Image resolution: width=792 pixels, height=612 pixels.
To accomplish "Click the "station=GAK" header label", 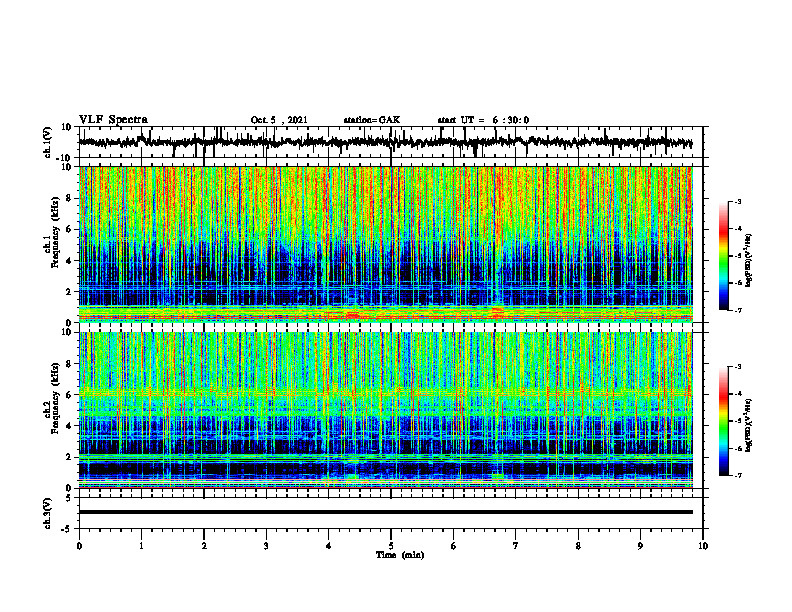I will 372,120.
